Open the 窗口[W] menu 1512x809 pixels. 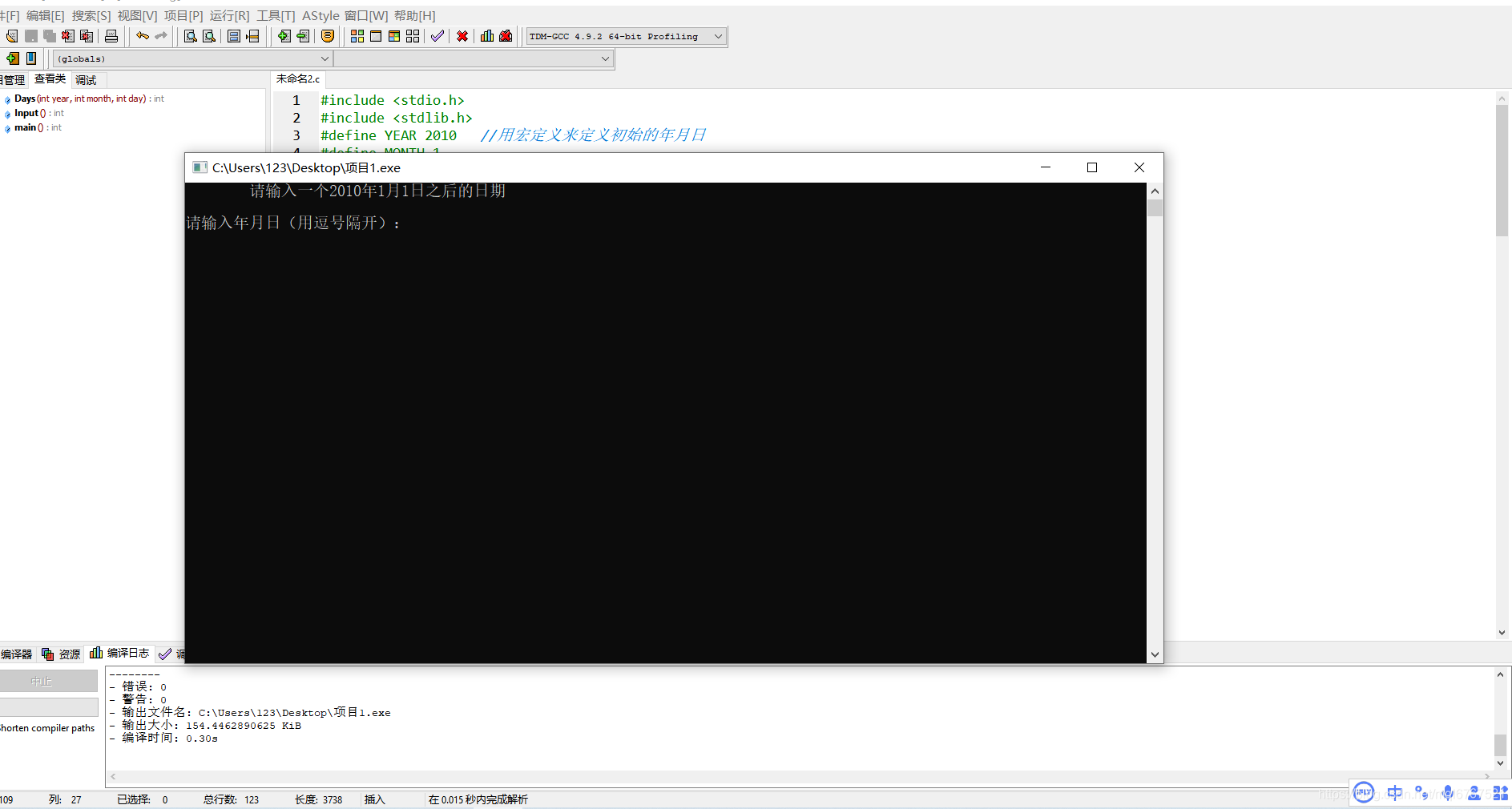pyautogui.click(x=366, y=16)
